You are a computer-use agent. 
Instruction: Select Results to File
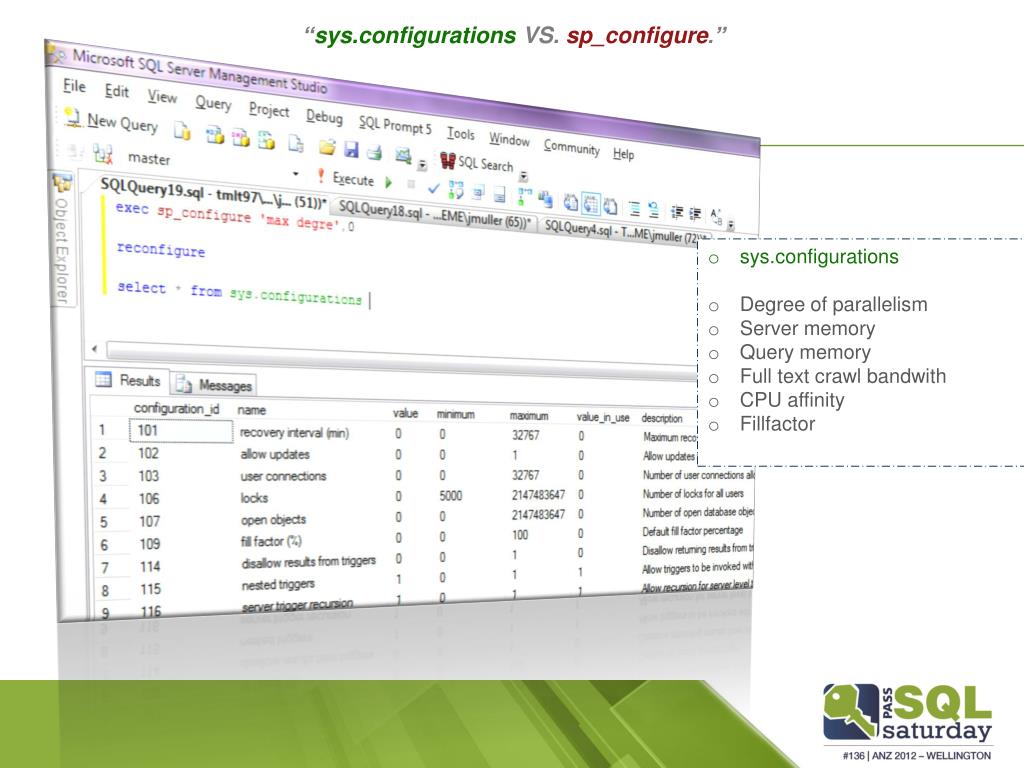[611, 206]
